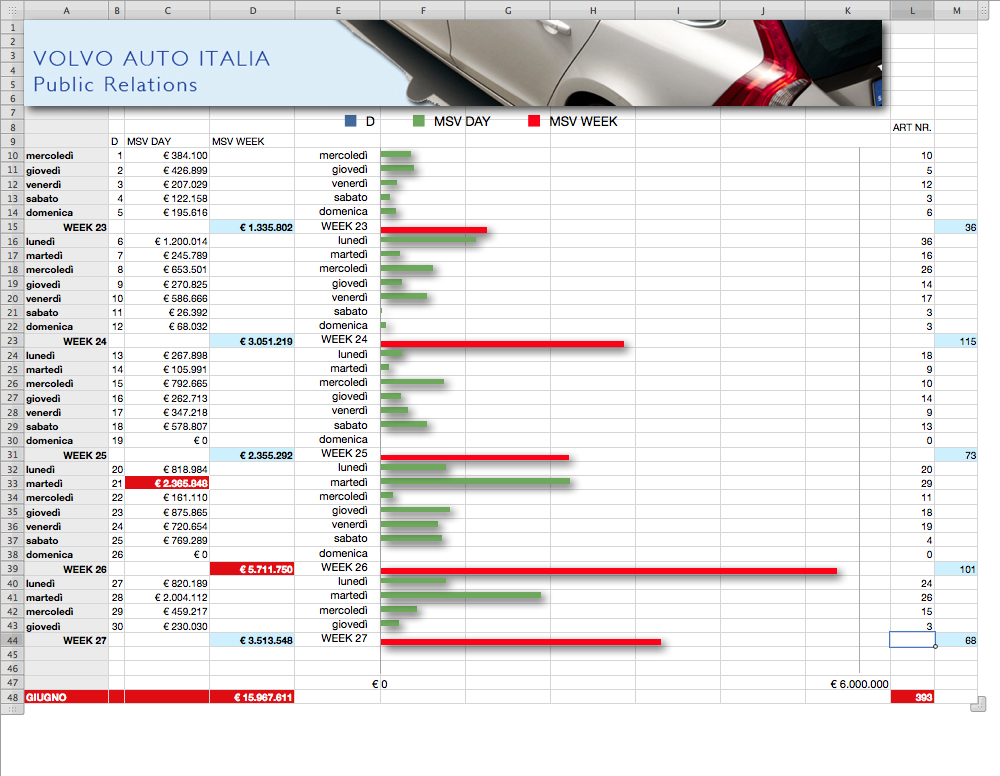
Task: Select the WEEK 26 total € 5.711.750 cell
Action: (252, 569)
